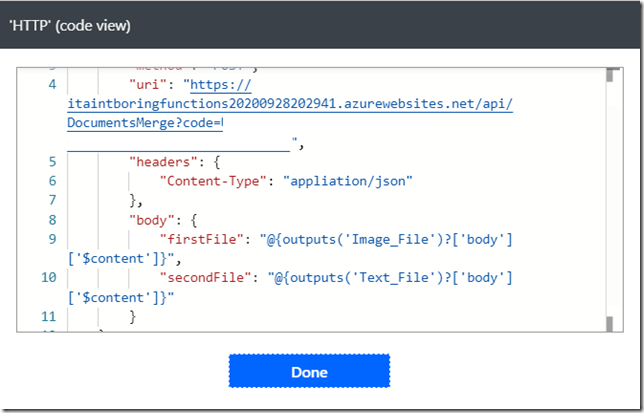
Task: Click the "secondFile" property name
Action: 205,277
